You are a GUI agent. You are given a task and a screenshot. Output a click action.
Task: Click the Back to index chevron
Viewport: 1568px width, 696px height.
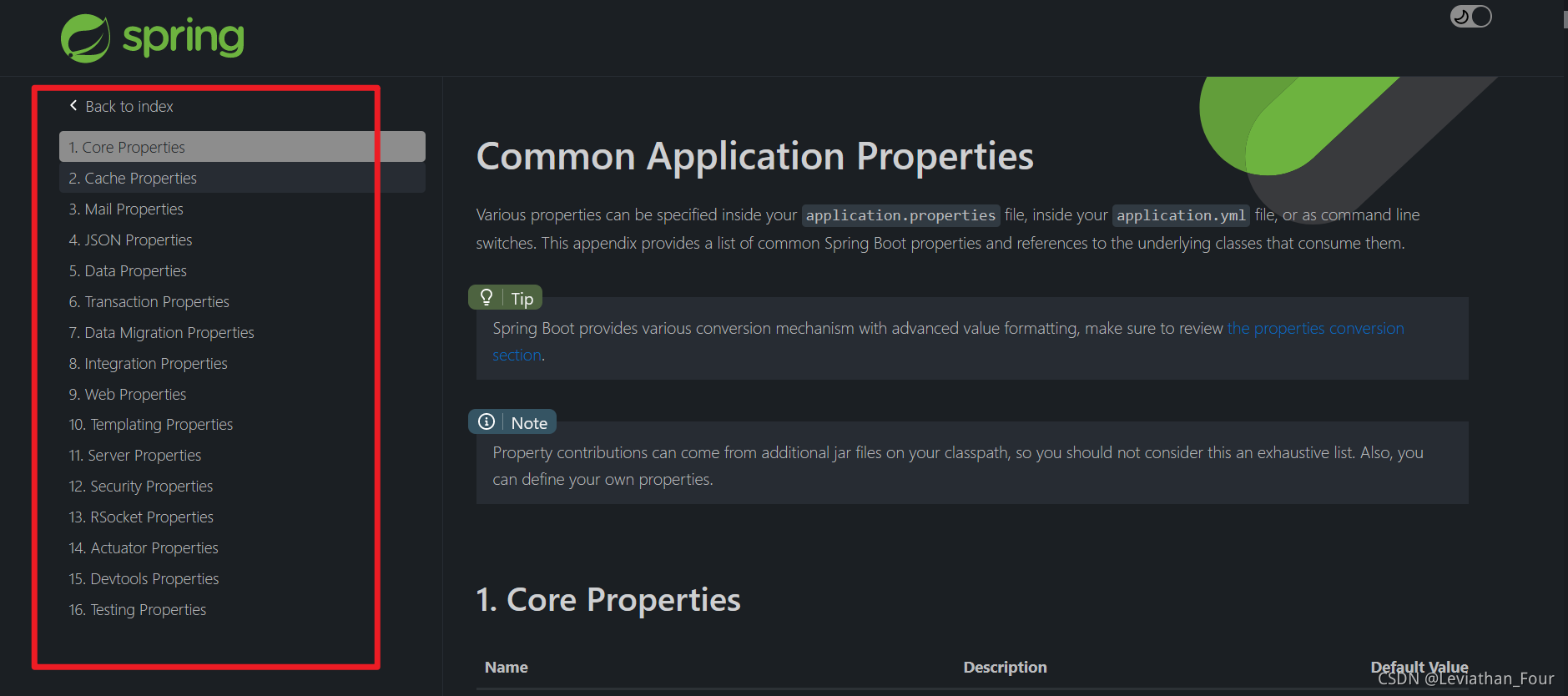pyautogui.click(x=73, y=105)
